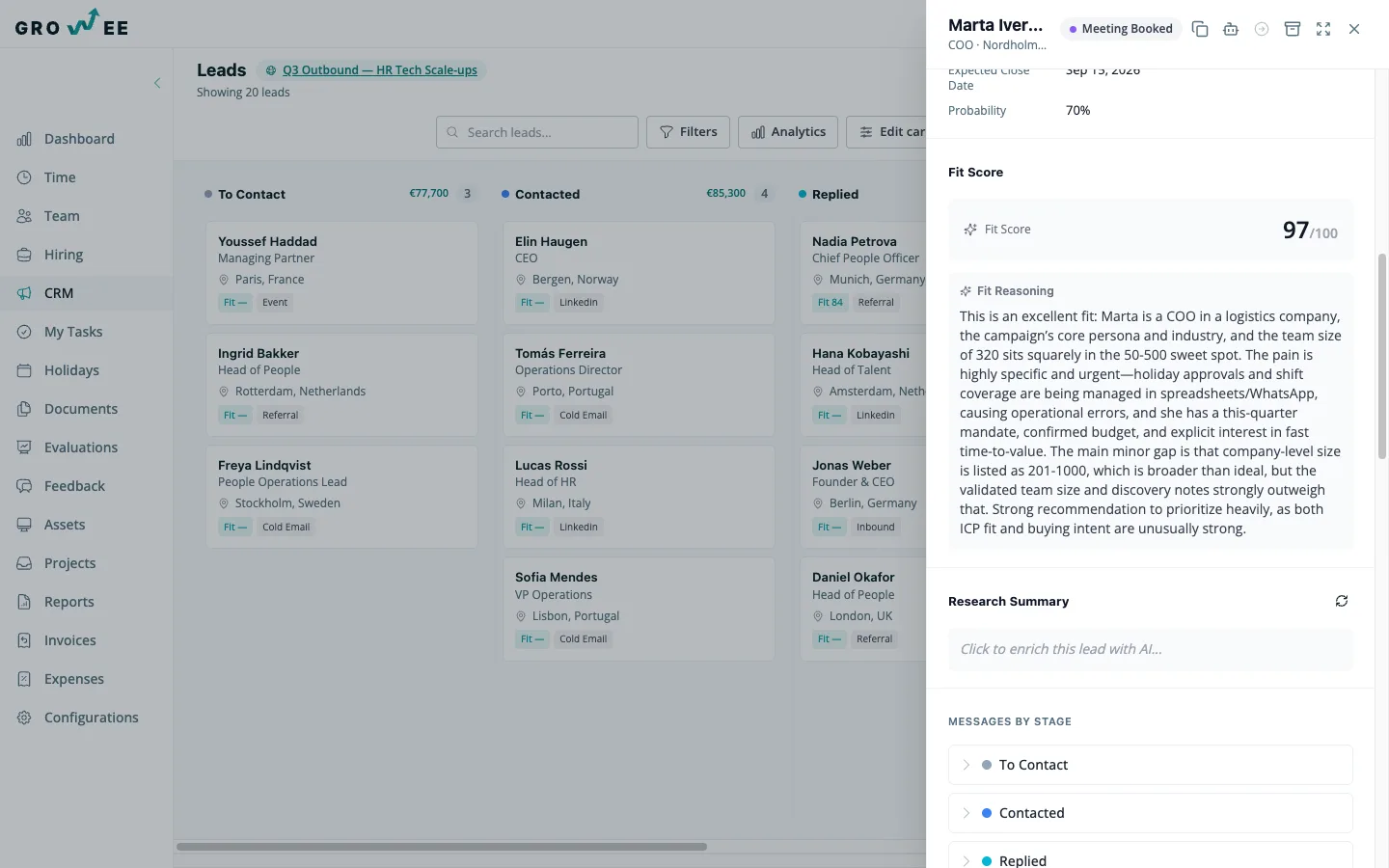Open the Dashboard menu item
The image size is (1389, 868).
click(x=87, y=139)
